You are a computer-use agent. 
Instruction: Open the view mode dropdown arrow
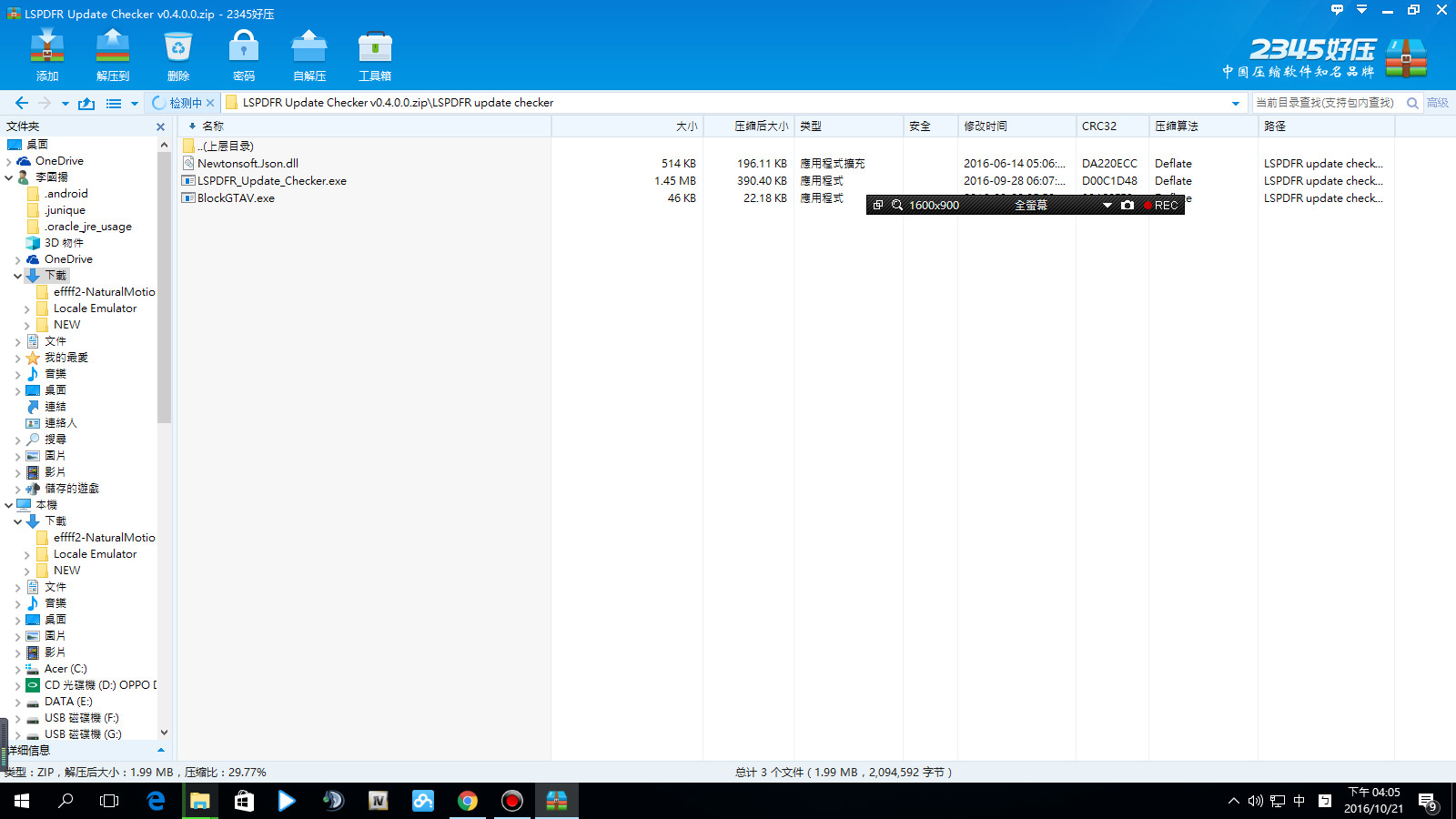(135, 104)
